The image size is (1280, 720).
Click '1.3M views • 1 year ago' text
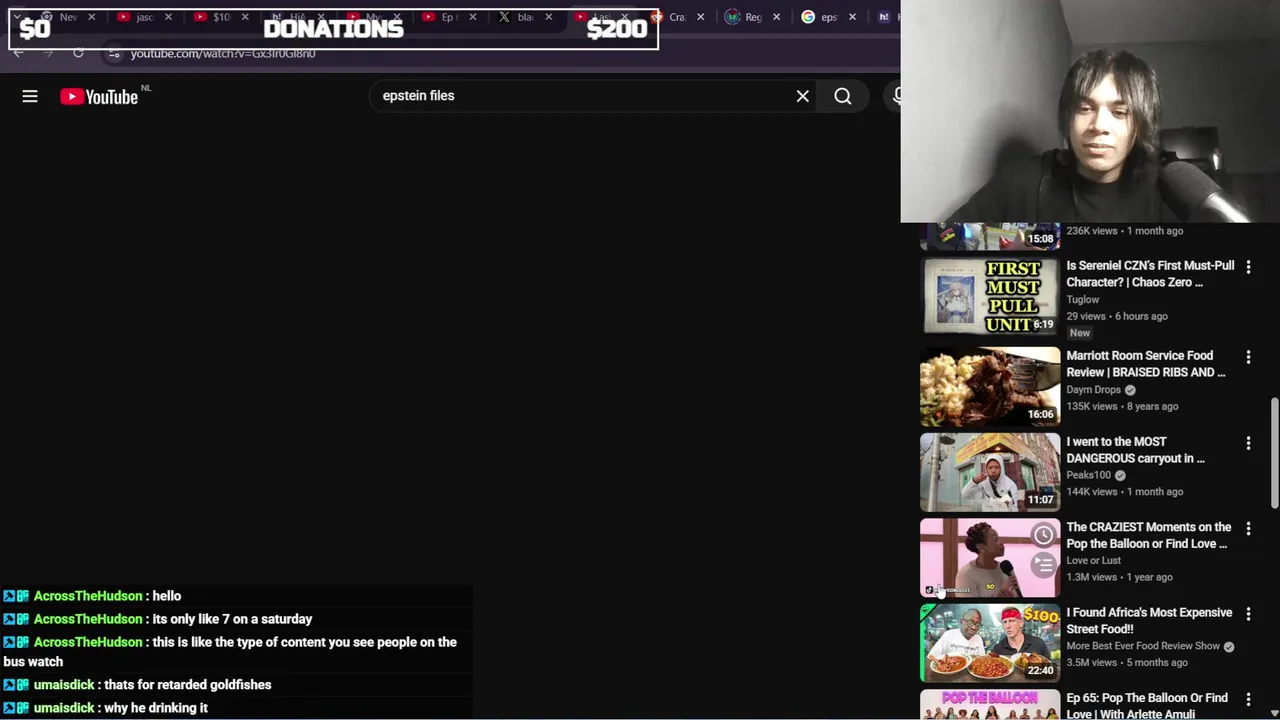tap(1119, 578)
